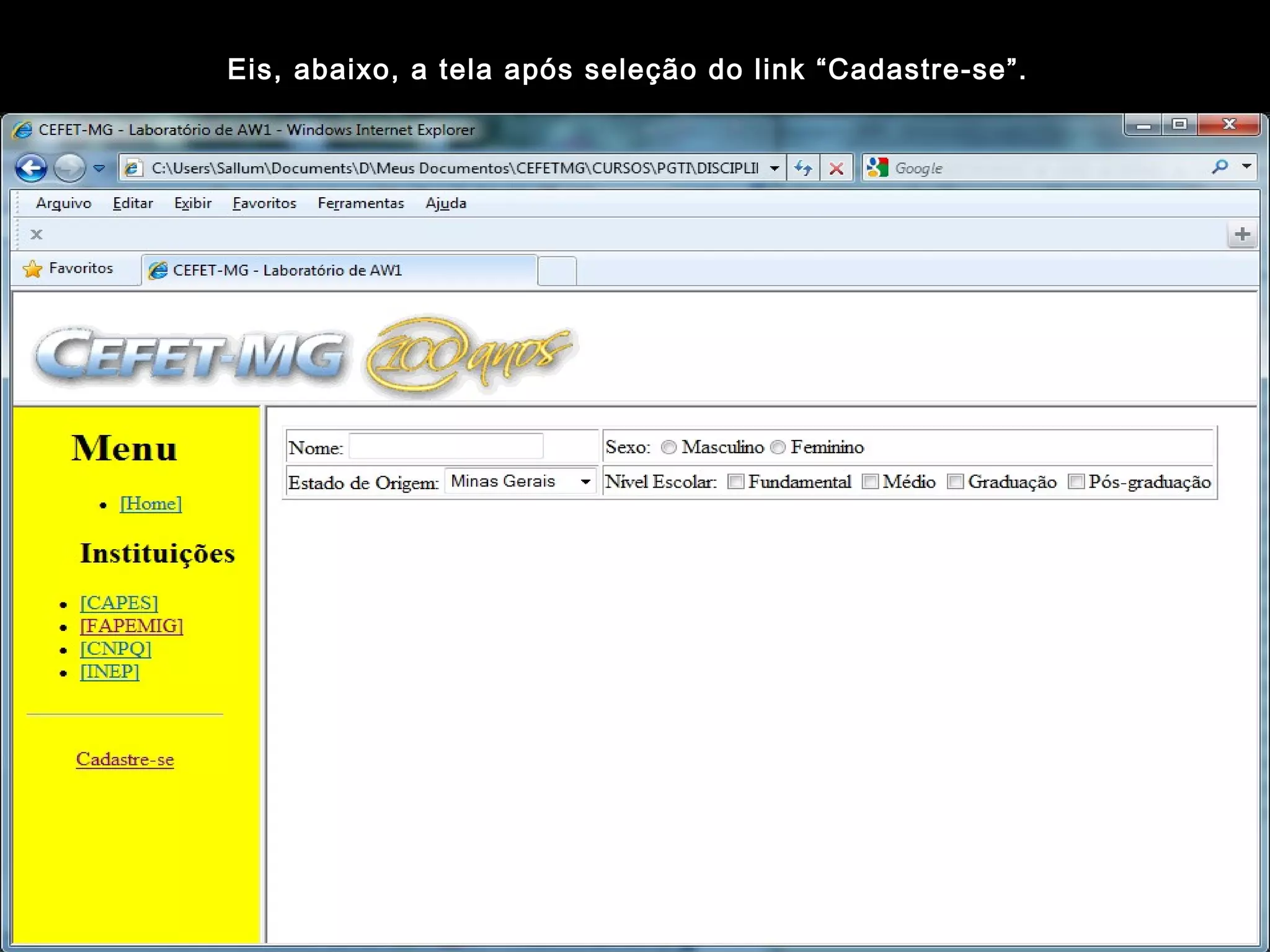Expand recent pages dropdown near Back button
Viewport: 1270px width, 952px height.
tap(99, 168)
